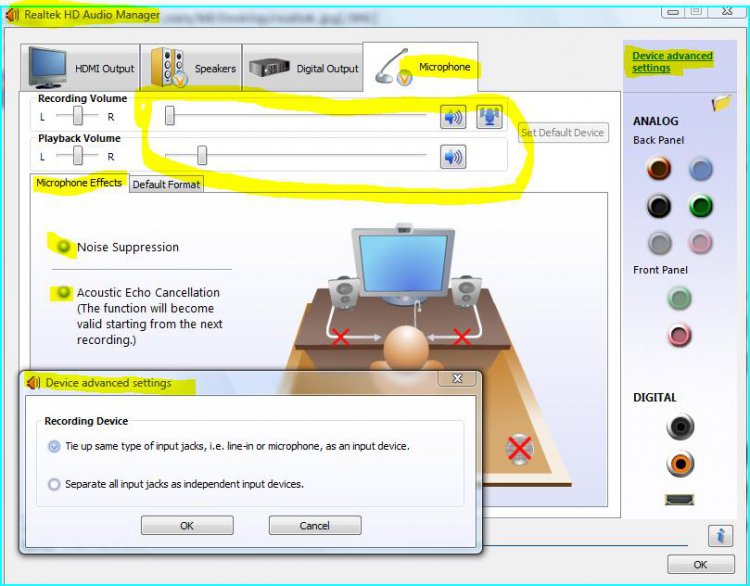Viewport: 750px width, 586px height.
Task: Open Default Format sub-tab
Action: (x=166, y=184)
